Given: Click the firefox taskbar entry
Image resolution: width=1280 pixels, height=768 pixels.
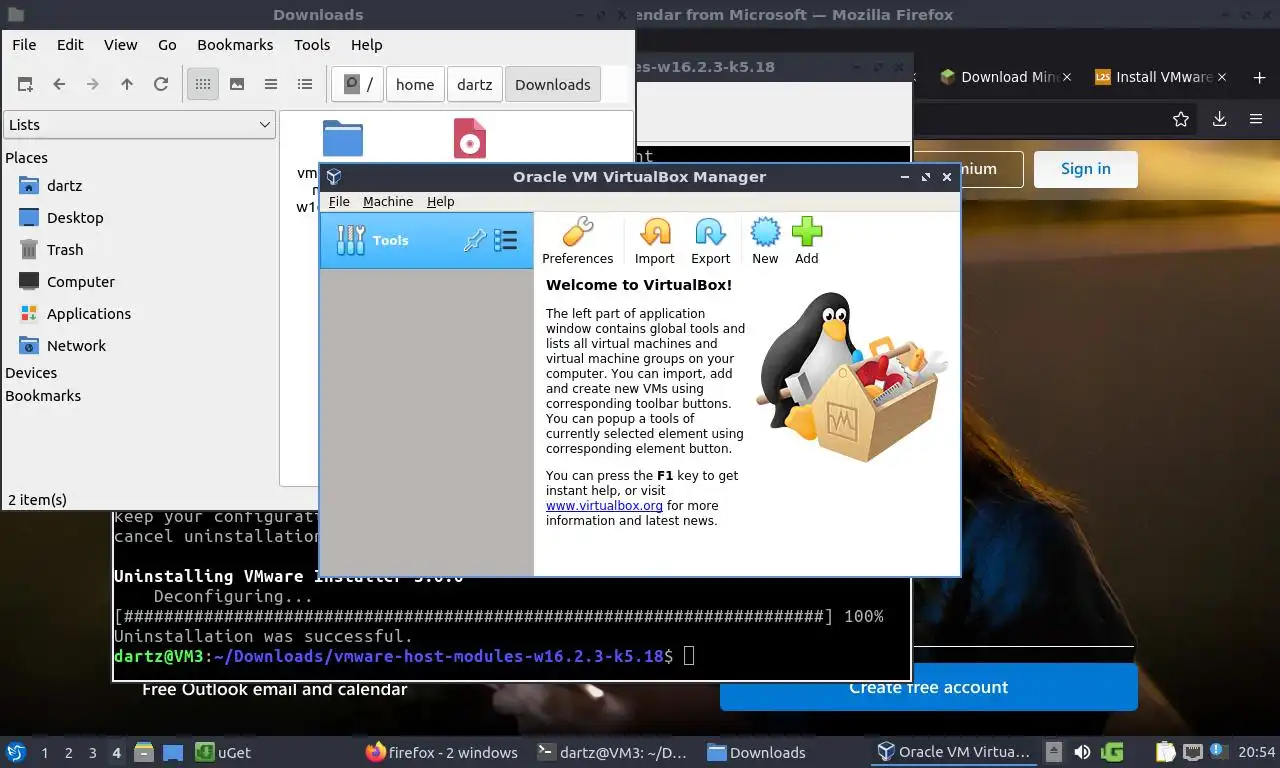Looking at the screenshot, I should (x=442, y=752).
